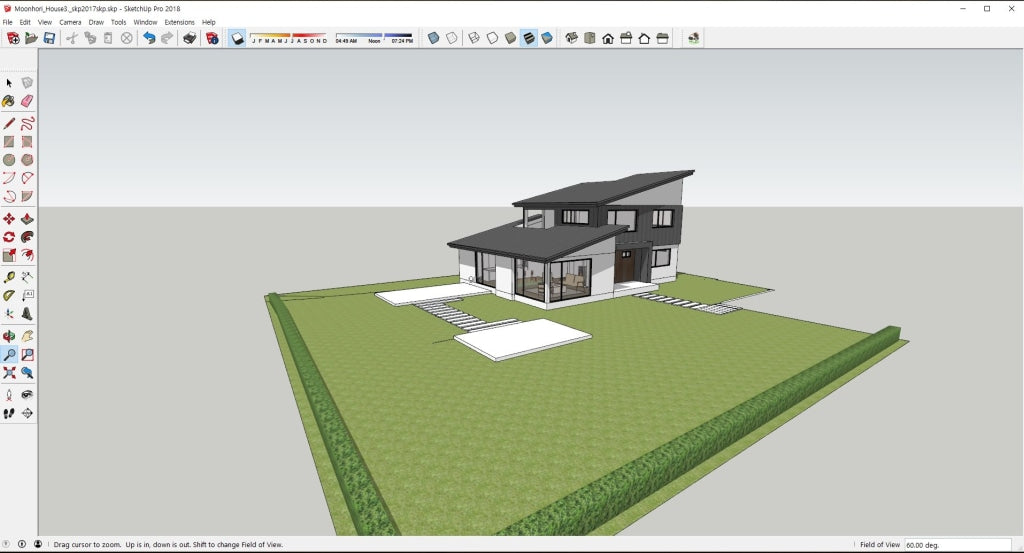
Task: Open the Window menu
Action: [x=145, y=22]
